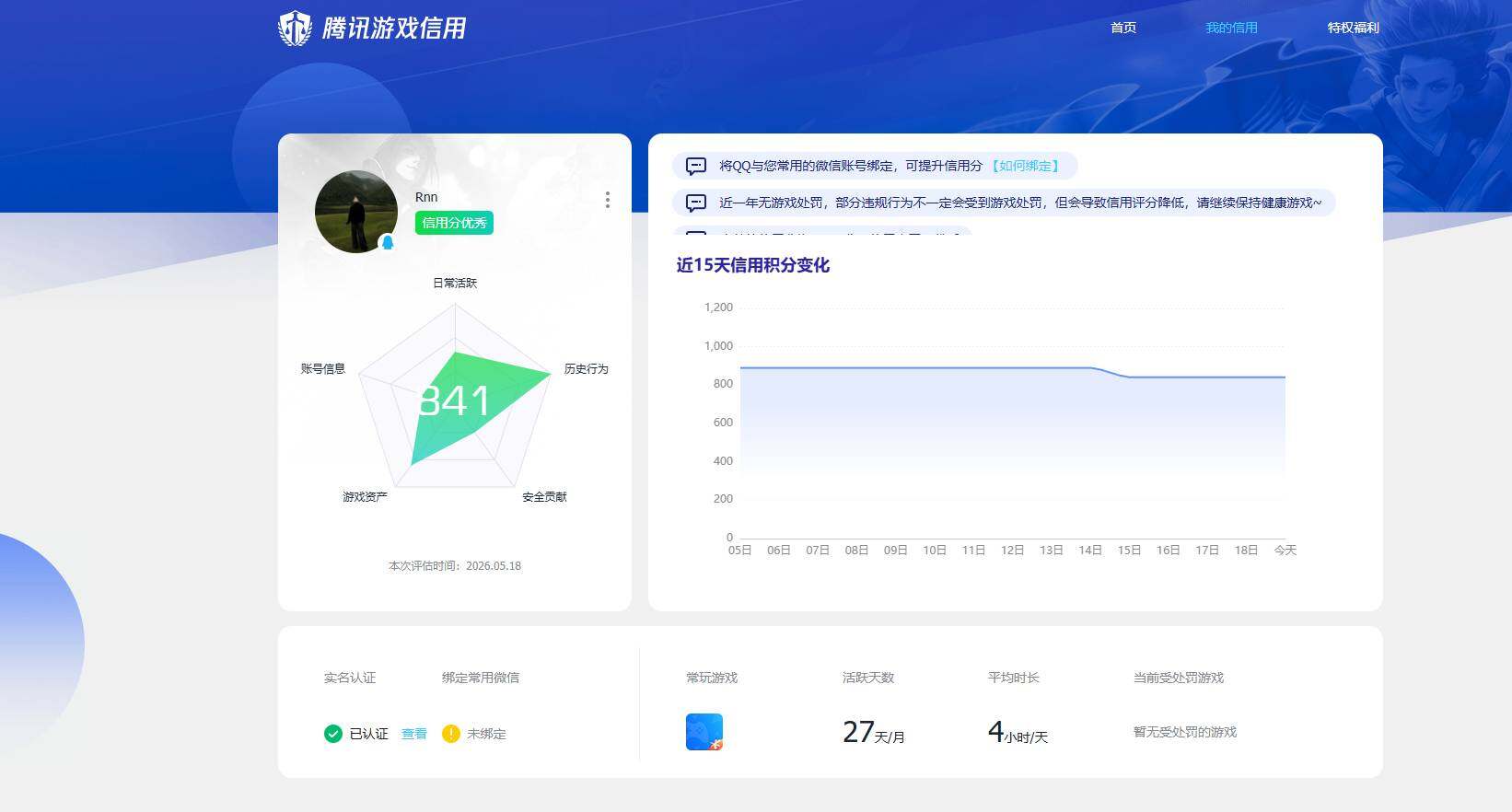Click the 15日 label on chart axis

click(x=1129, y=551)
